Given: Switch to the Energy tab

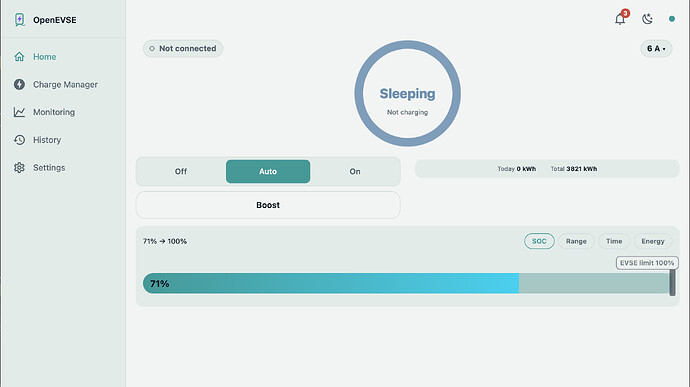Looking at the screenshot, I should tap(653, 241).
